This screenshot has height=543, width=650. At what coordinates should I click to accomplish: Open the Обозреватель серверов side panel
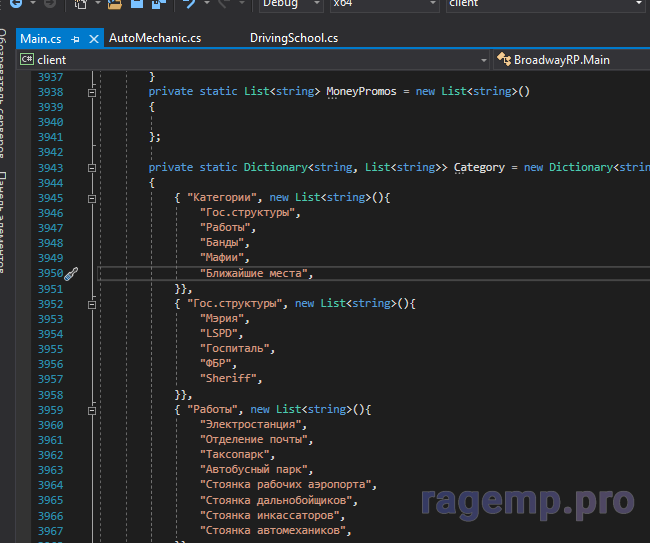point(5,95)
